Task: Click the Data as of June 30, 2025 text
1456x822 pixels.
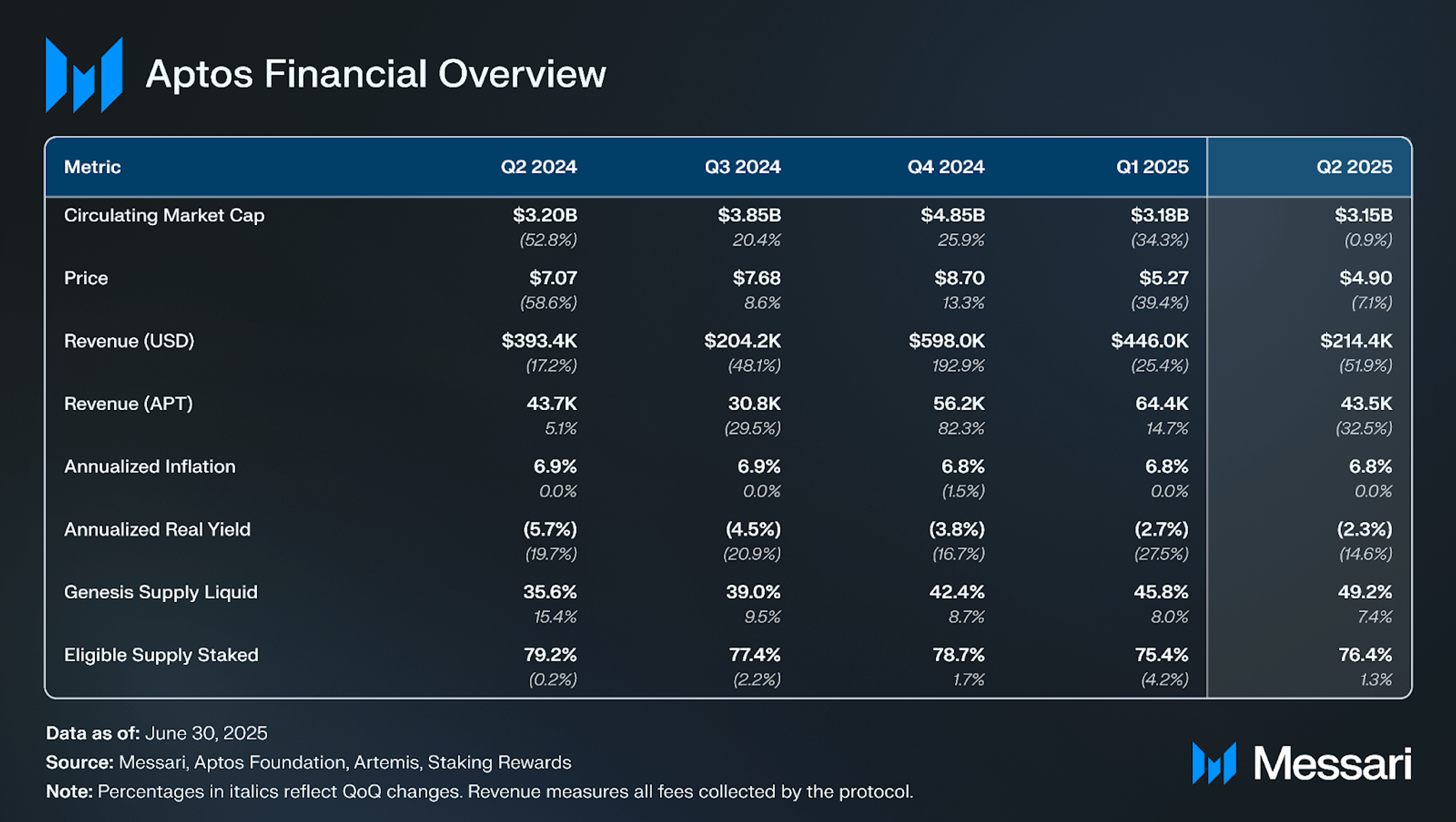Action: [x=156, y=733]
